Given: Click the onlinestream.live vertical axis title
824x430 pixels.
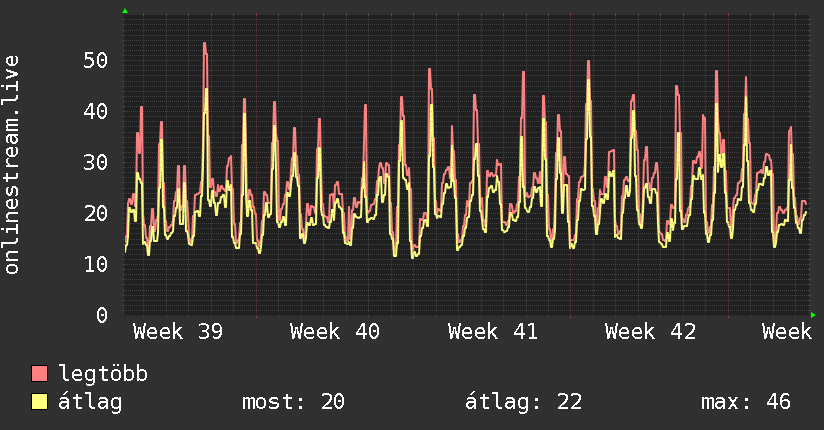Looking at the screenshot, I should (x=12, y=165).
